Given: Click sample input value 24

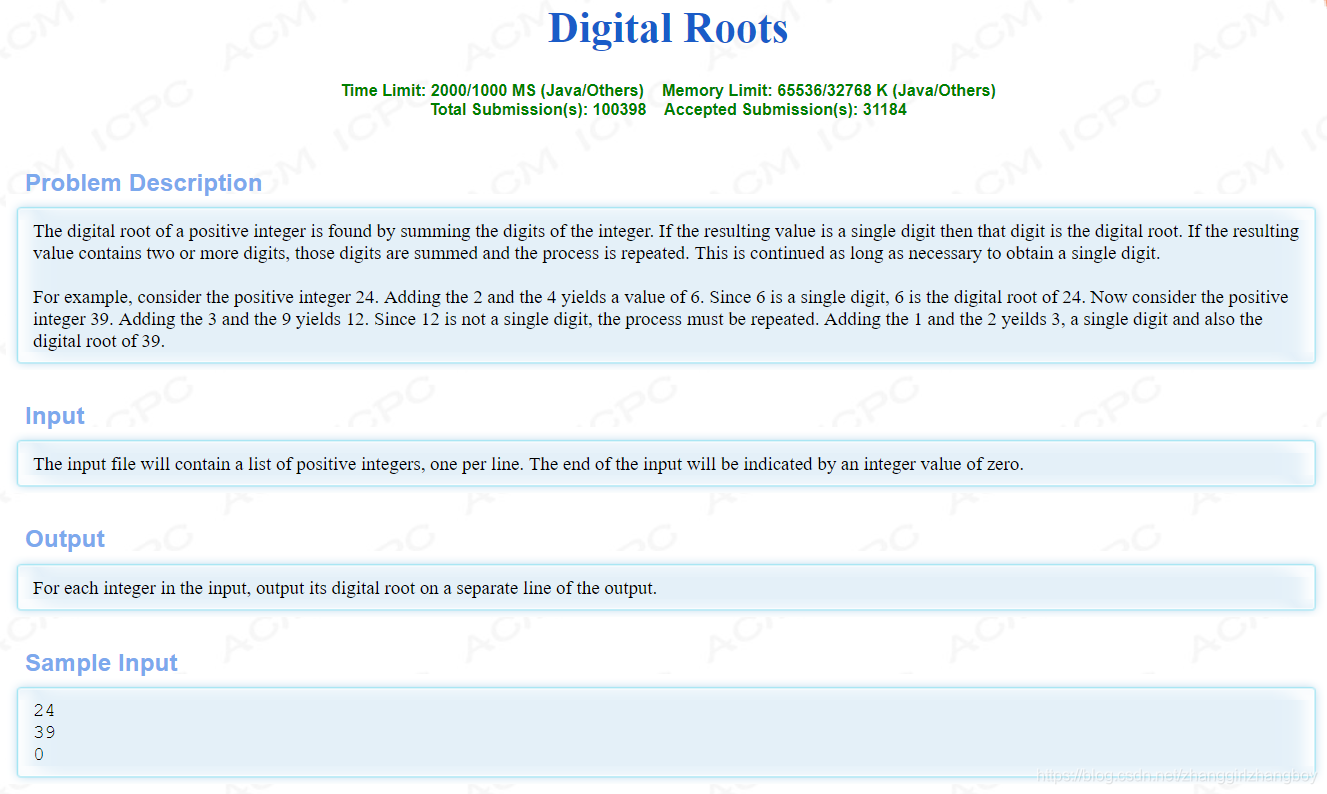Looking at the screenshot, I should pyautogui.click(x=44, y=710).
